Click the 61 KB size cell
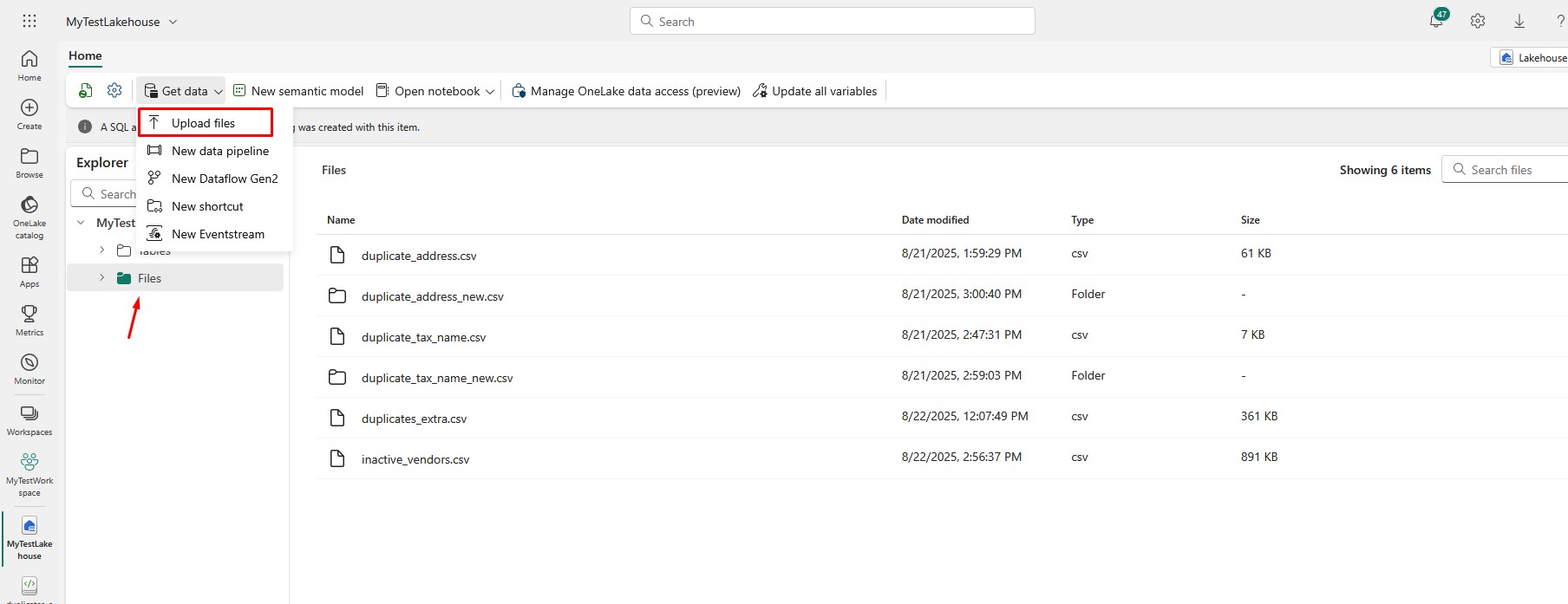1568x604 pixels. pos(1256,253)
